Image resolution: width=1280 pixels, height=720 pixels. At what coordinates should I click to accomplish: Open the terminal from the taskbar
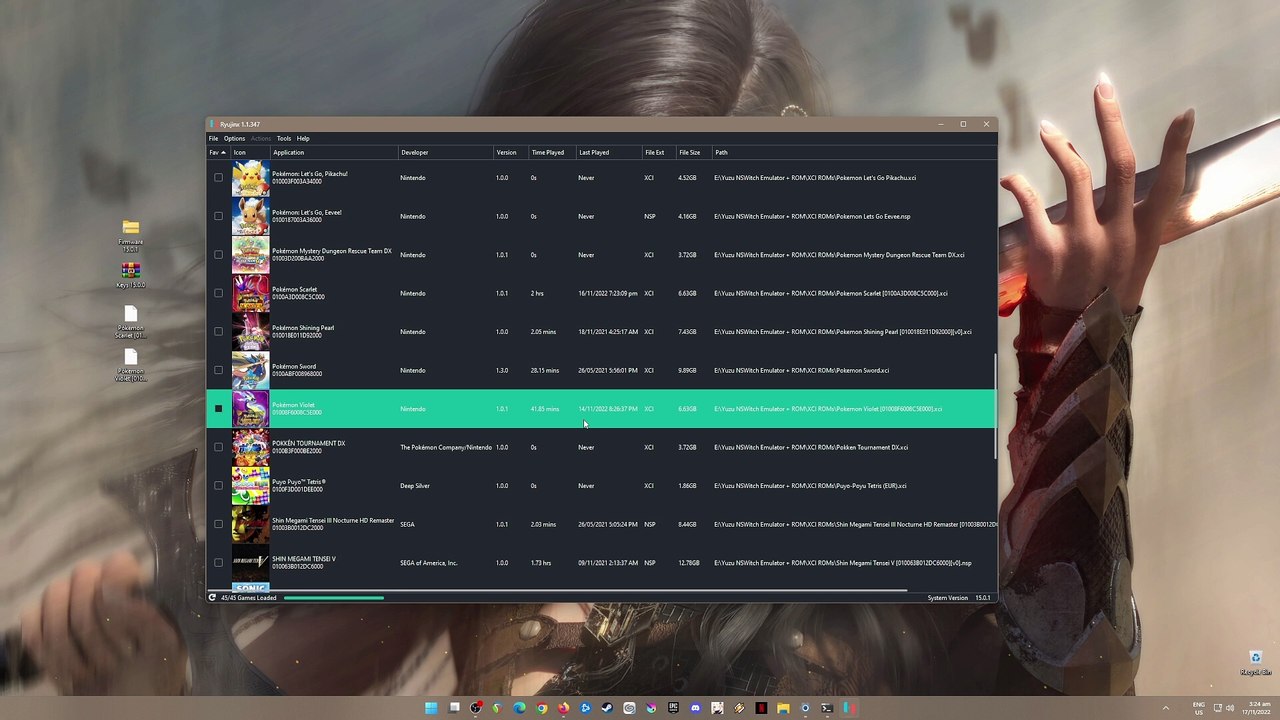(827, 708)
